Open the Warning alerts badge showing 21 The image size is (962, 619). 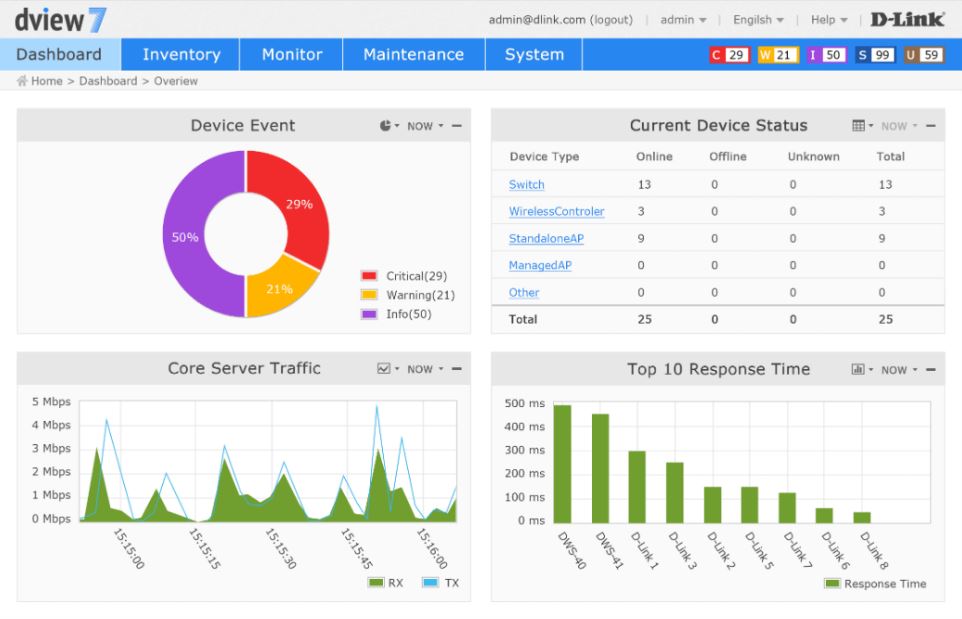tap(778, 55)
